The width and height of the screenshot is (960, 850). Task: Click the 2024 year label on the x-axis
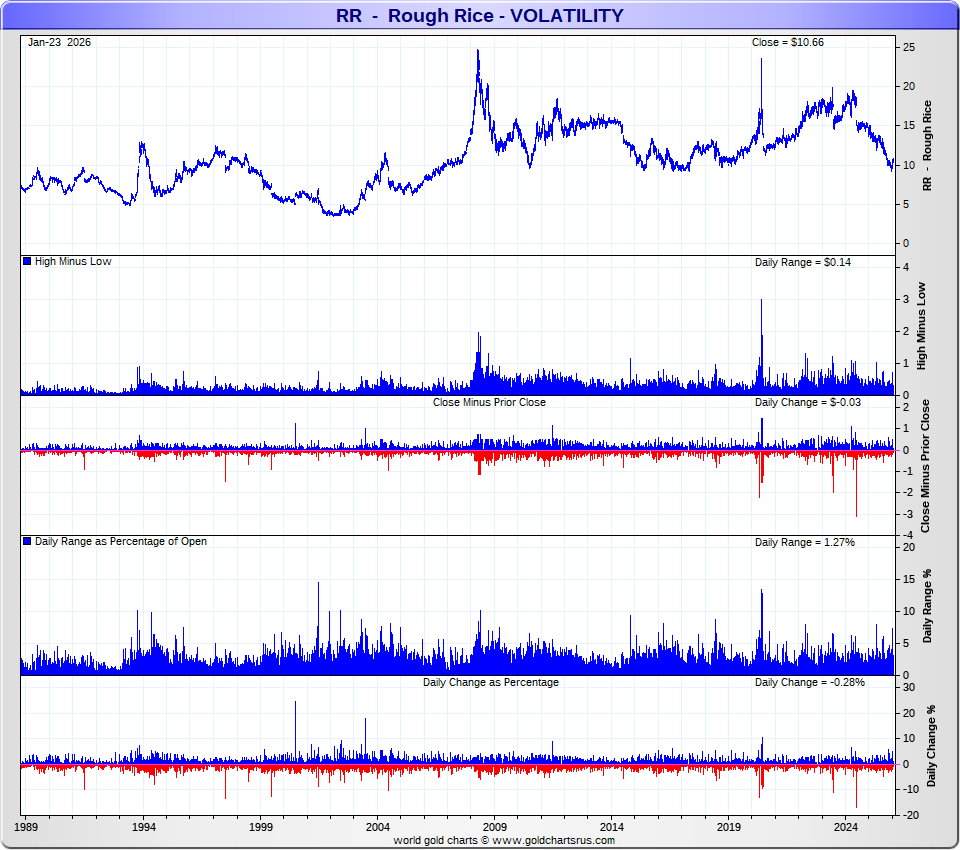[846, 828]
